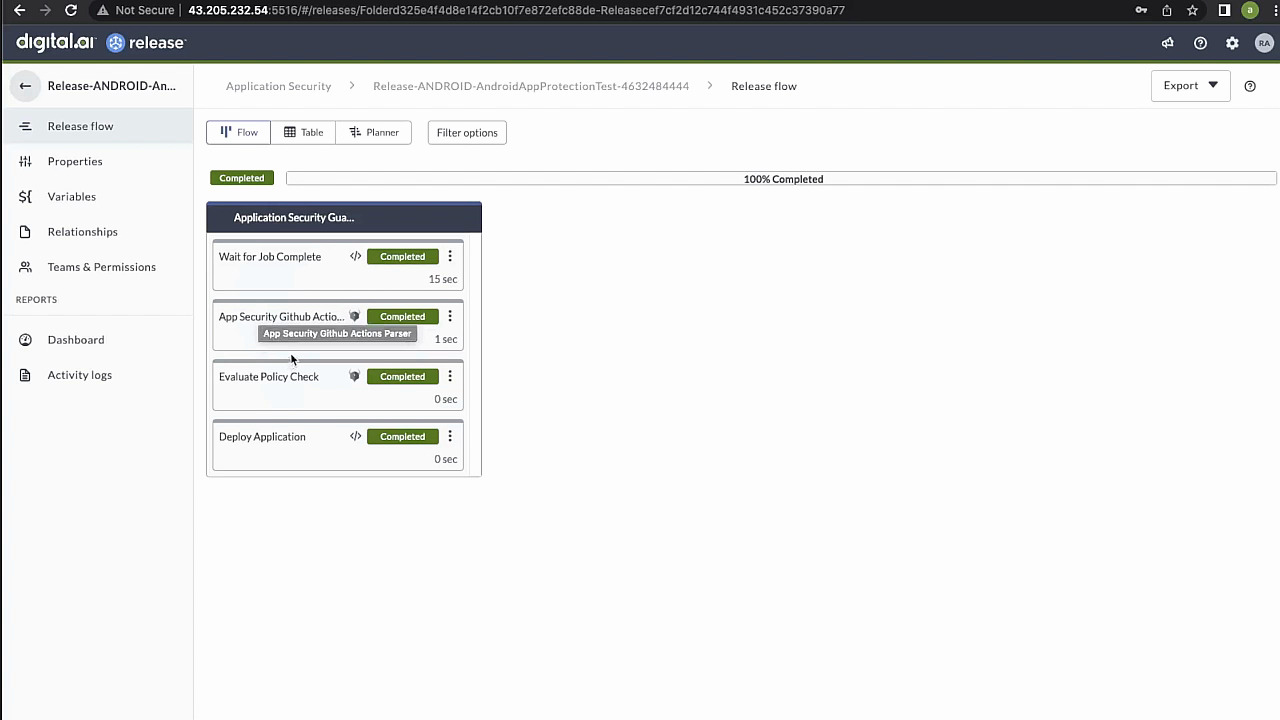Click the Release flow breadcrumb

(x=764, y=86)
